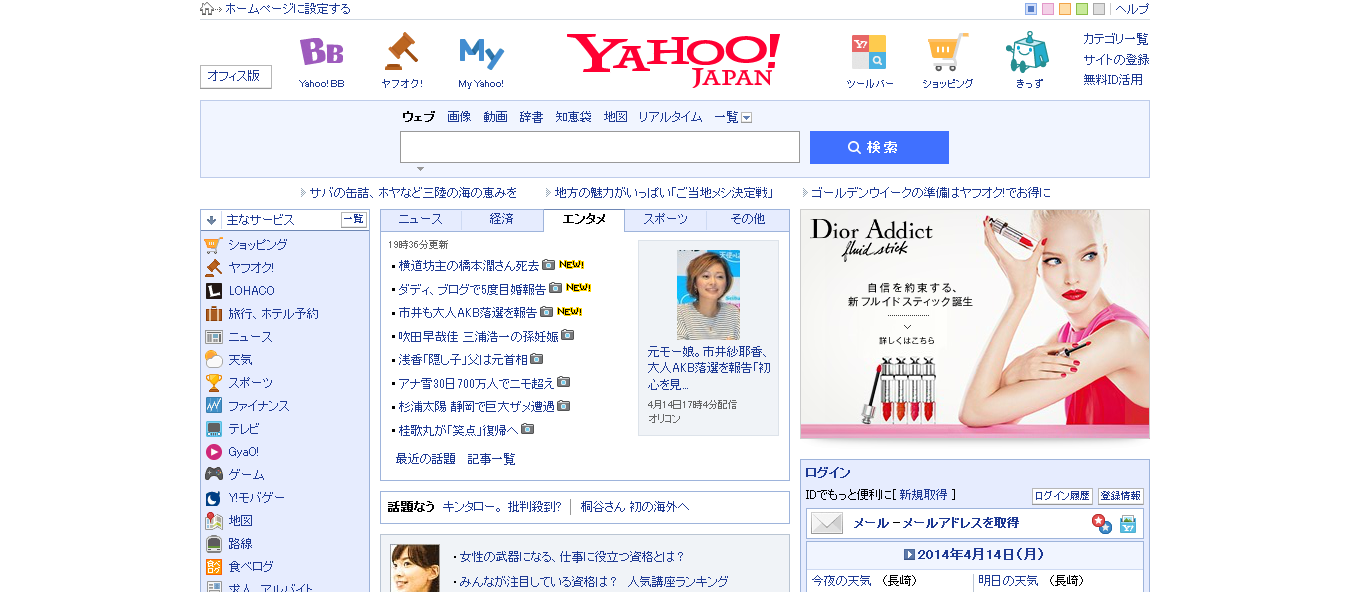The image size is (1349, 592).
Task: Switch to the その他 tab
Action: (x=748, y=220)
